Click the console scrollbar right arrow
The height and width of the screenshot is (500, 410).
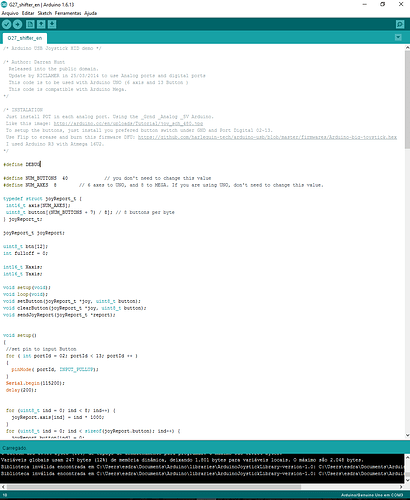pyautogui.click(x=401, y=487)
